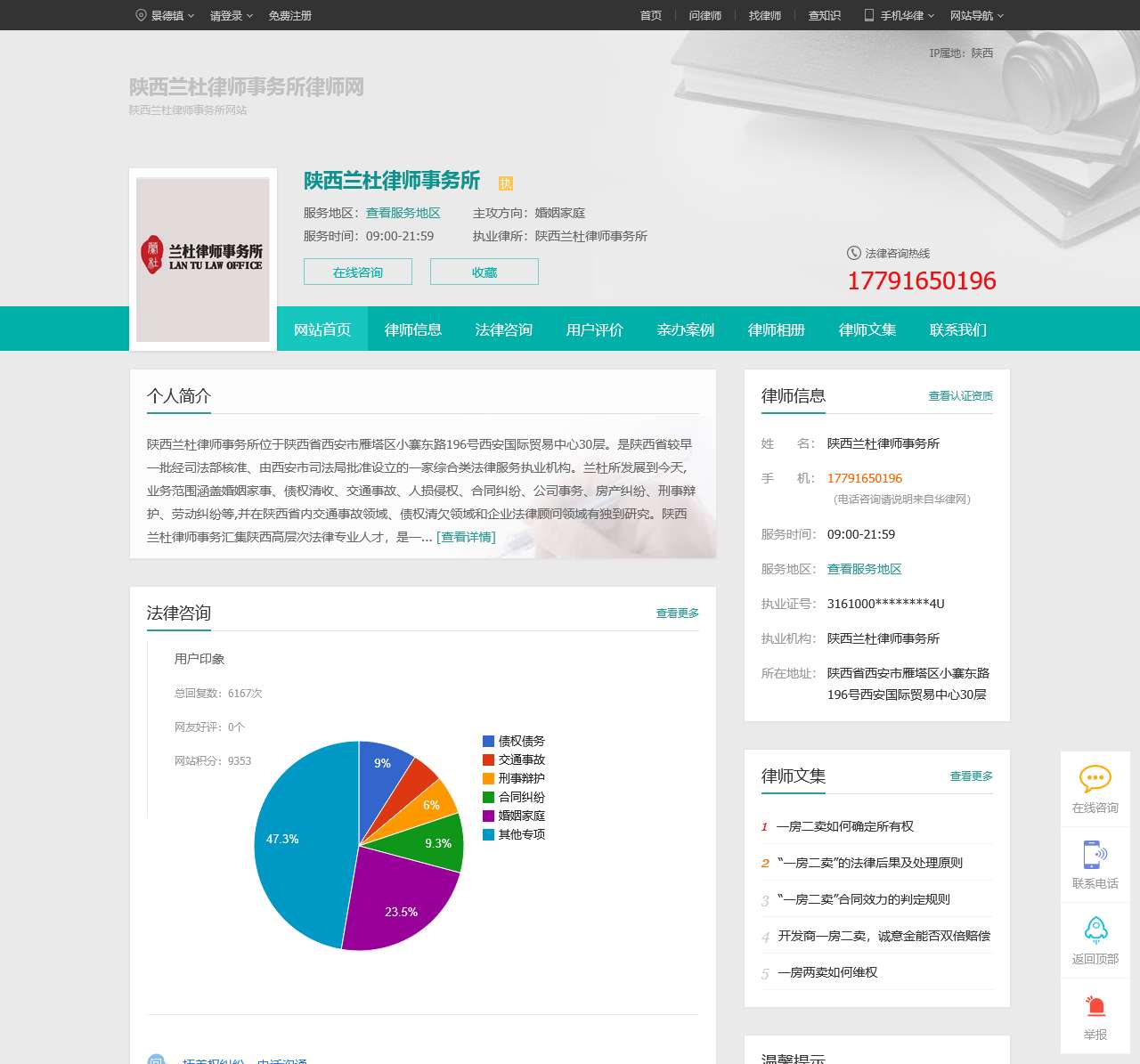Click 查看更多 in 法律咨询 section
Image resolution: width=1140 pixels, height=1064 pixels.
click(x=678, y=613)
